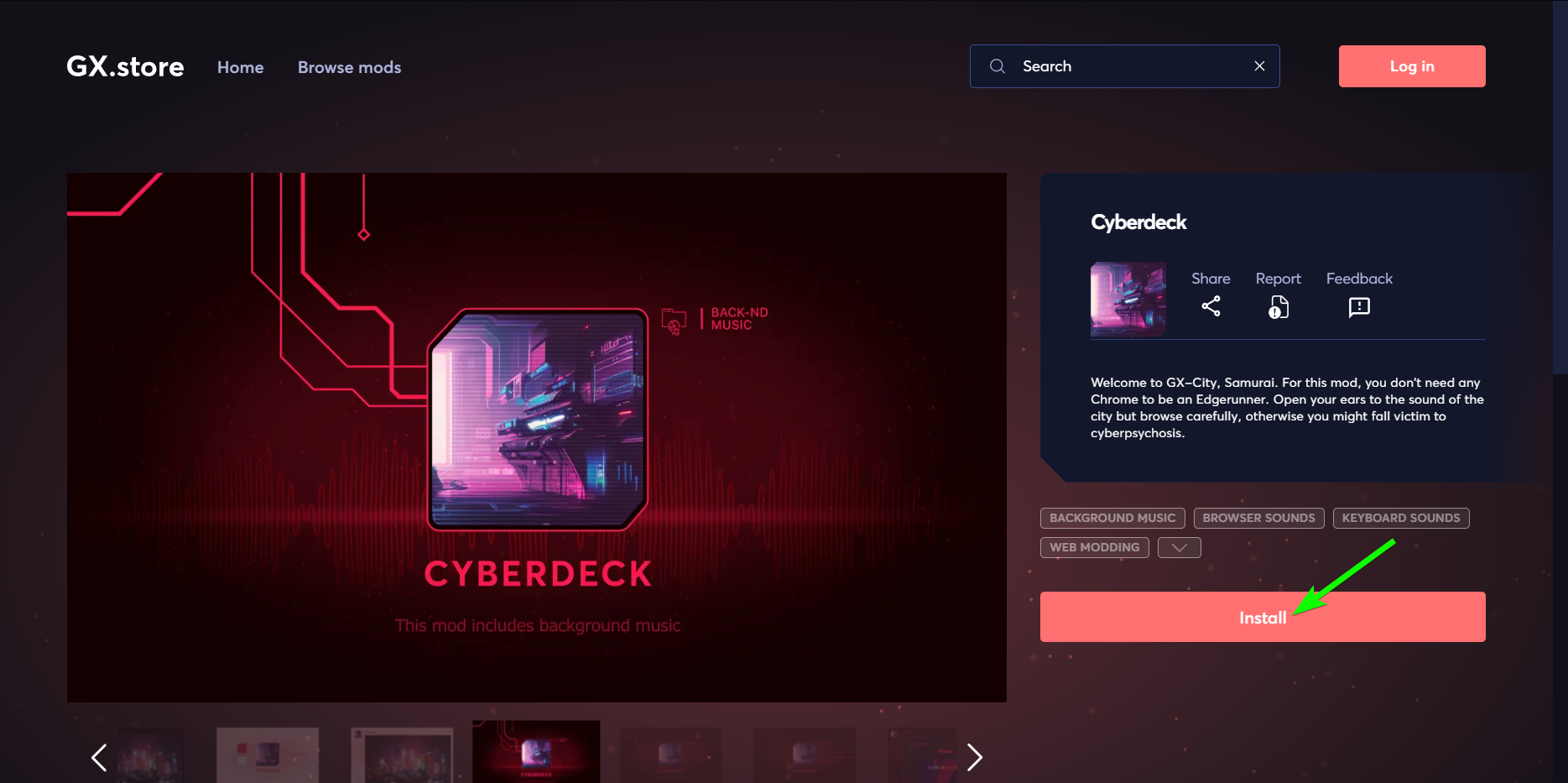Click the Share icon
Image resolution: width=1568 pixels, height=783 pixels.
[1211, 306]
